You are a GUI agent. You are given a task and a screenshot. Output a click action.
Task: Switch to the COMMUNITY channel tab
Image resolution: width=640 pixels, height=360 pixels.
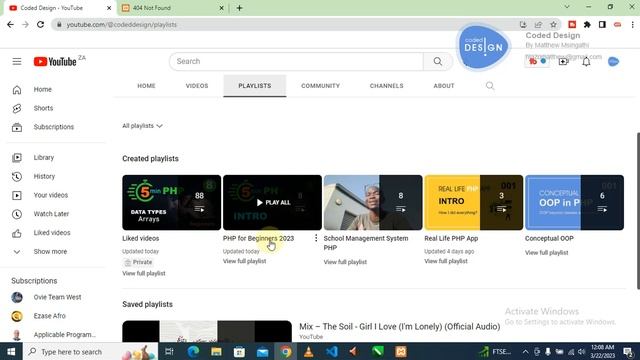320,86
